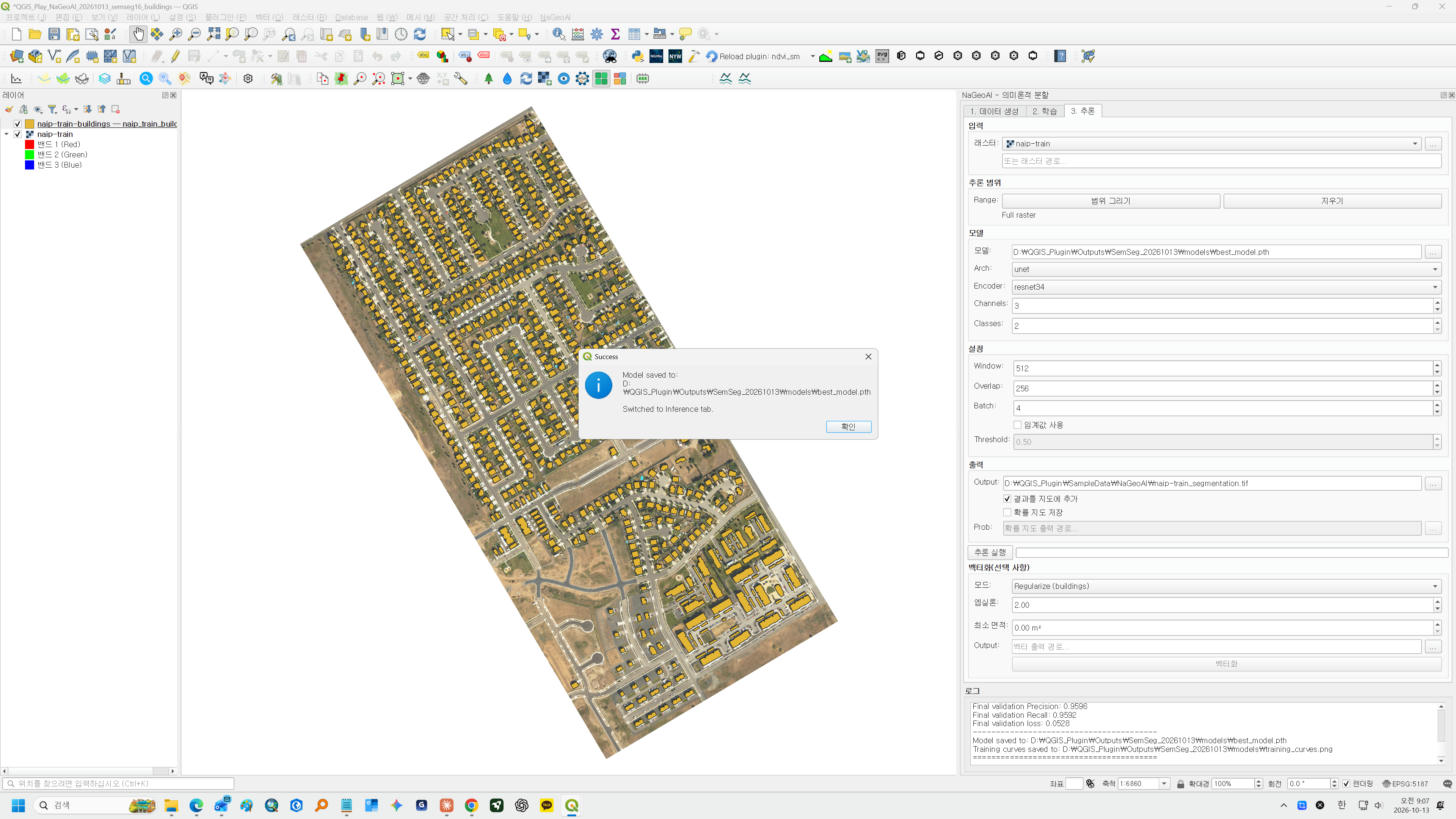Toggle visibility of naip-train-buildings layer
The width and height of the screenshot is (1456, 819).
(x=17, y=124)
